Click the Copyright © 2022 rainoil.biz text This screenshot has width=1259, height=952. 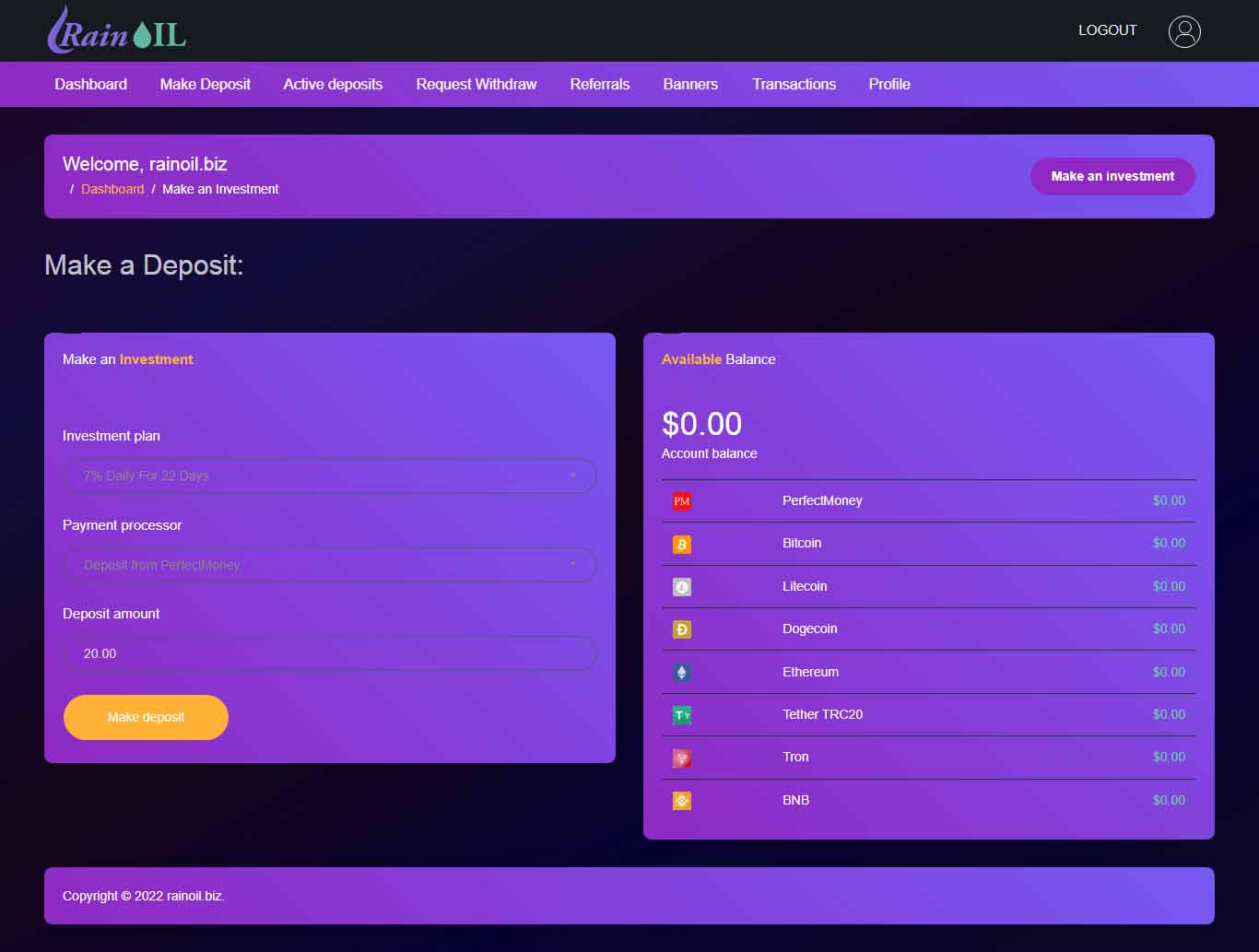(x=144, y=896)
